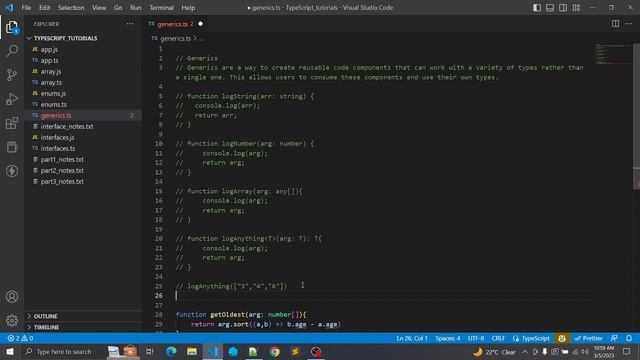Open Customize Layout icon in title bar
Image resolution: width=640 pixels, height=360 pixels.
click(576, 7)
